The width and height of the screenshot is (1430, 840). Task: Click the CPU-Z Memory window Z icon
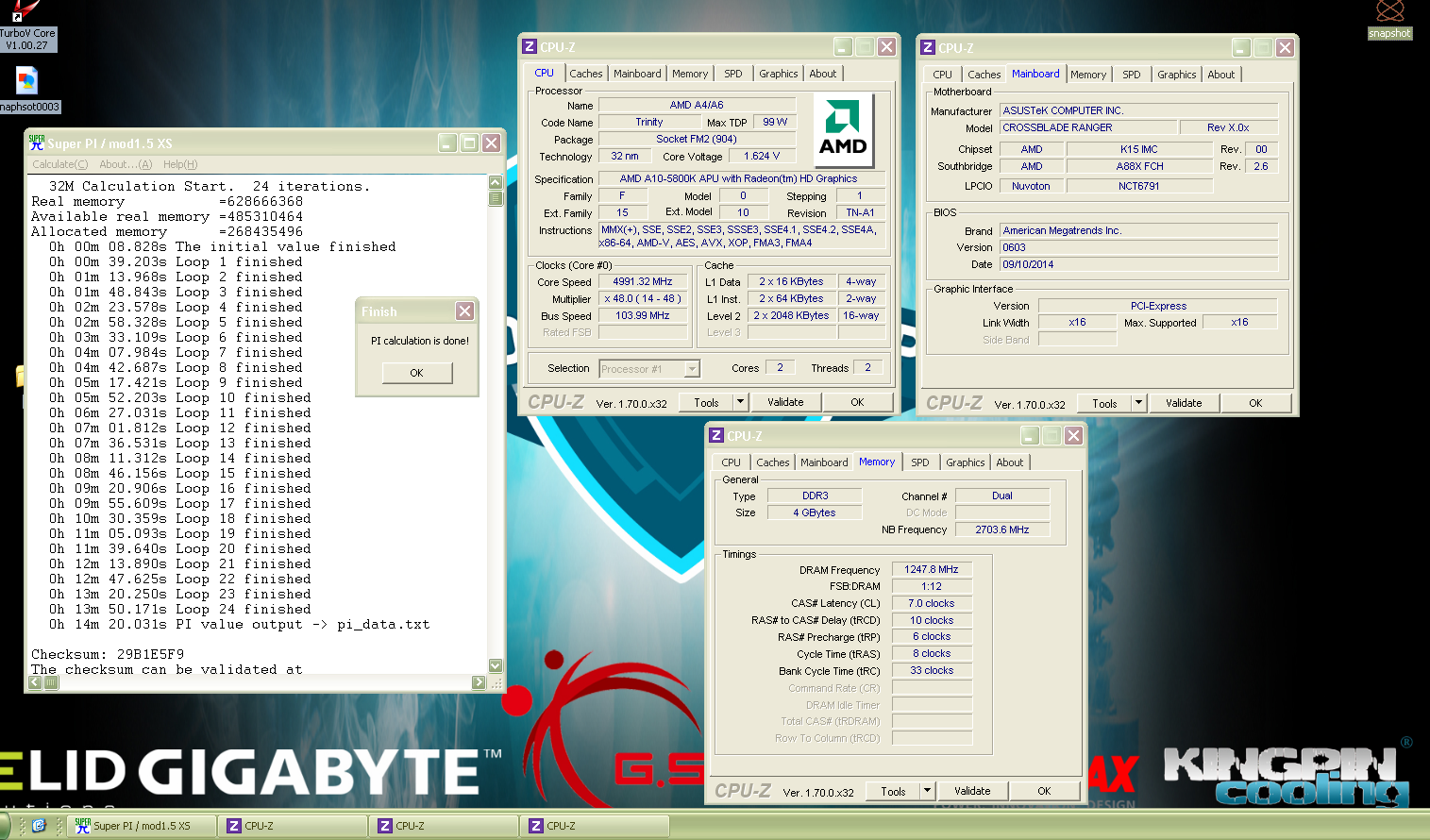click(x=716, y=436)
